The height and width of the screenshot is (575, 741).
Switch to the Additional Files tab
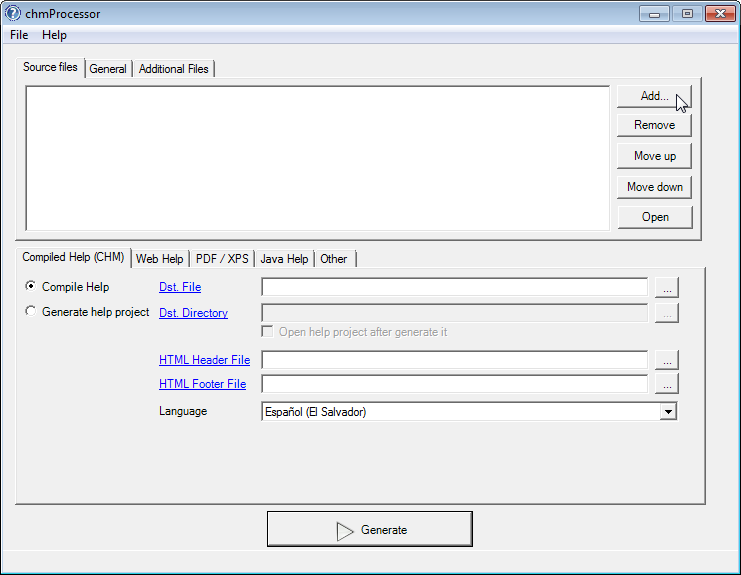pos(173,69)
